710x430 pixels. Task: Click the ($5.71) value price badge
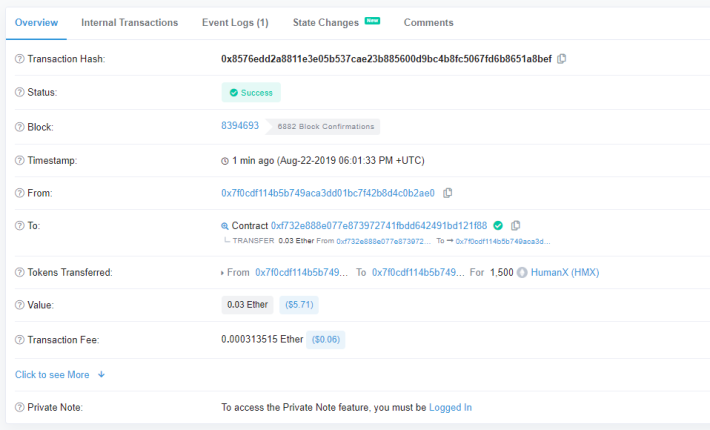(299, 305)
